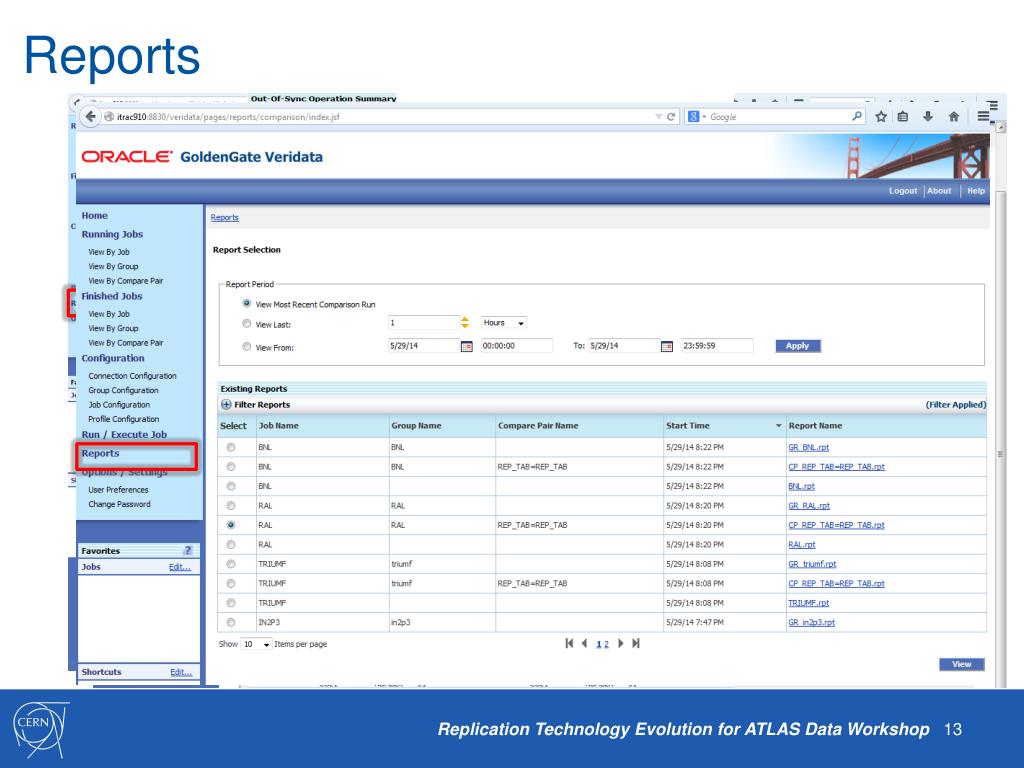This screenshot has width=1024, height=768.
Task: Open Running Jobs section
Action: [x=112, y=234]
